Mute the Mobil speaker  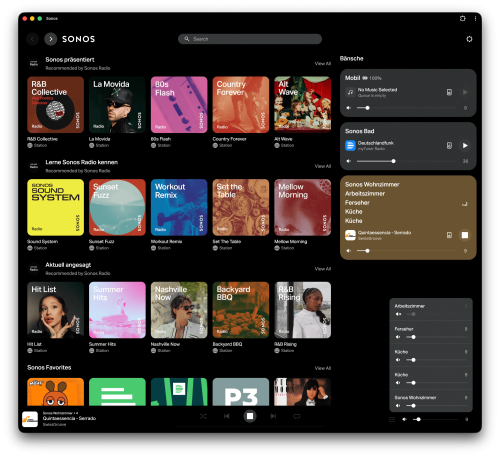(x=349, y=108)
